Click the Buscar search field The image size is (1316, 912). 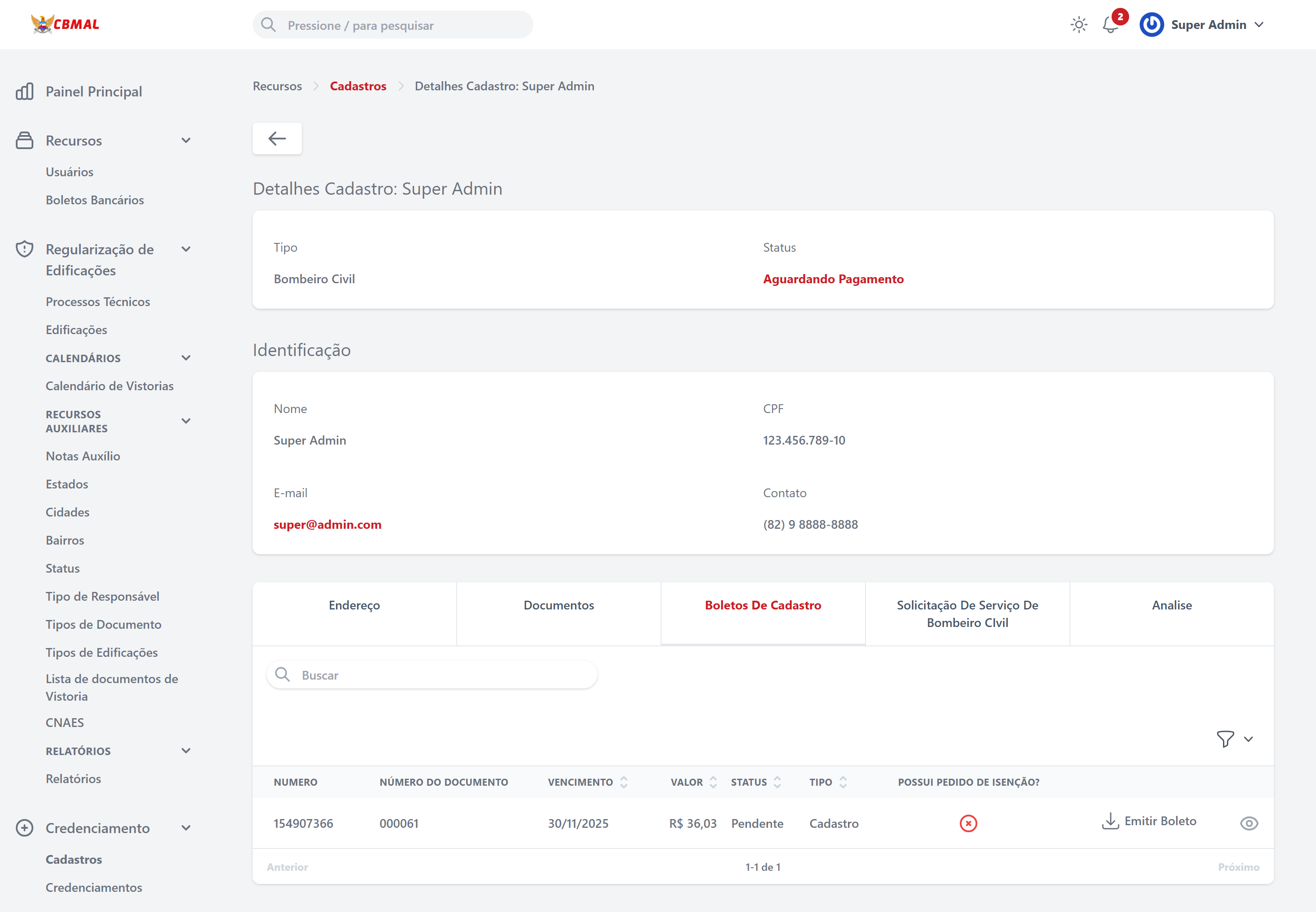pos(440,675)
